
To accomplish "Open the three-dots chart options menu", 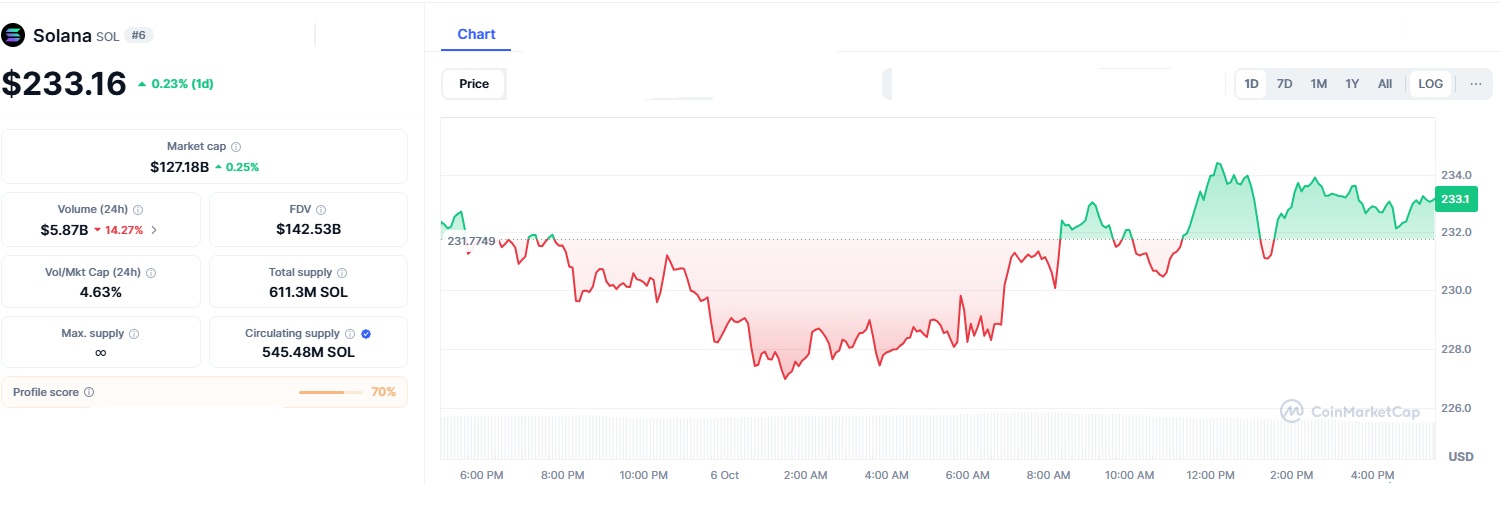I will 1476,84.
